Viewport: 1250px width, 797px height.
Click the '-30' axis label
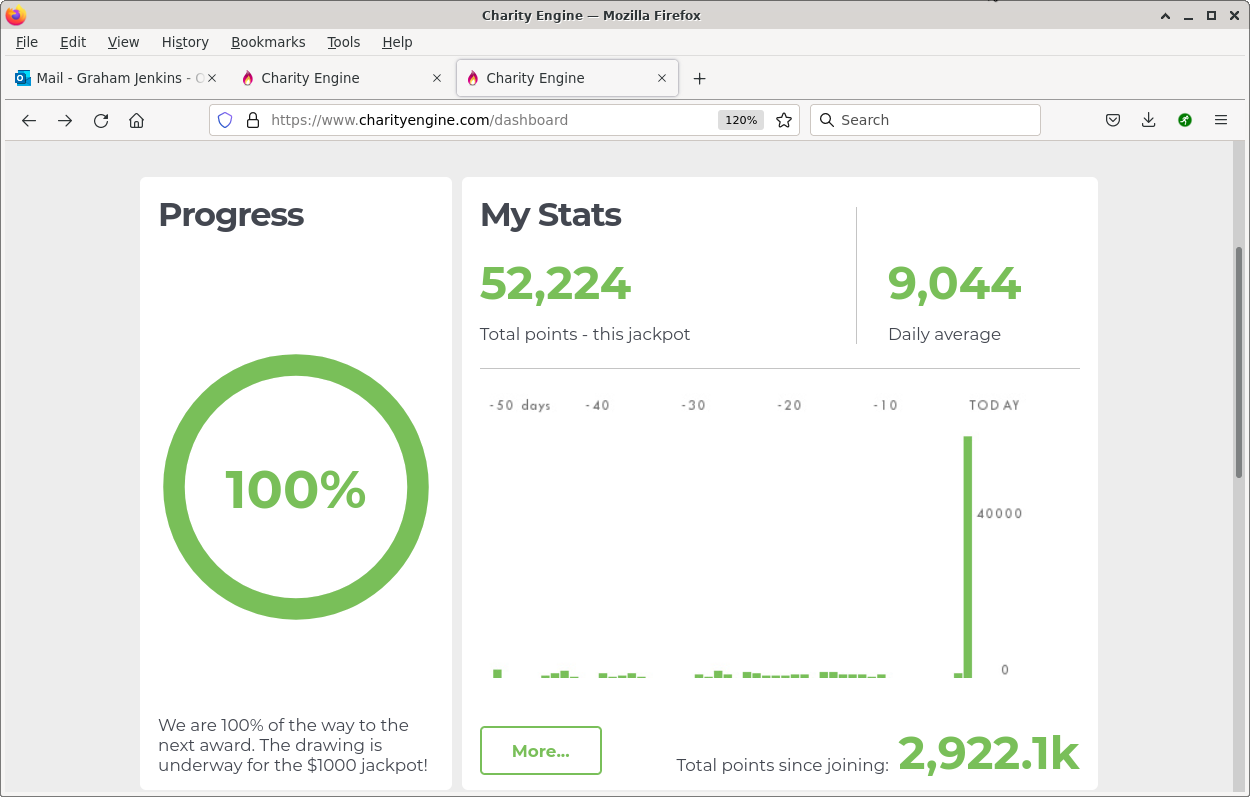coord(693,405)
